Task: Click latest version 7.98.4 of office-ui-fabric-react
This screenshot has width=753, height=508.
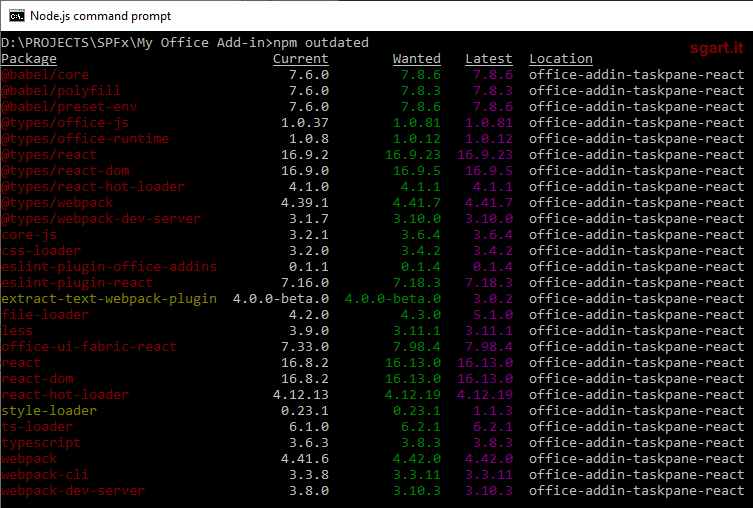Action: pos(489,347)
